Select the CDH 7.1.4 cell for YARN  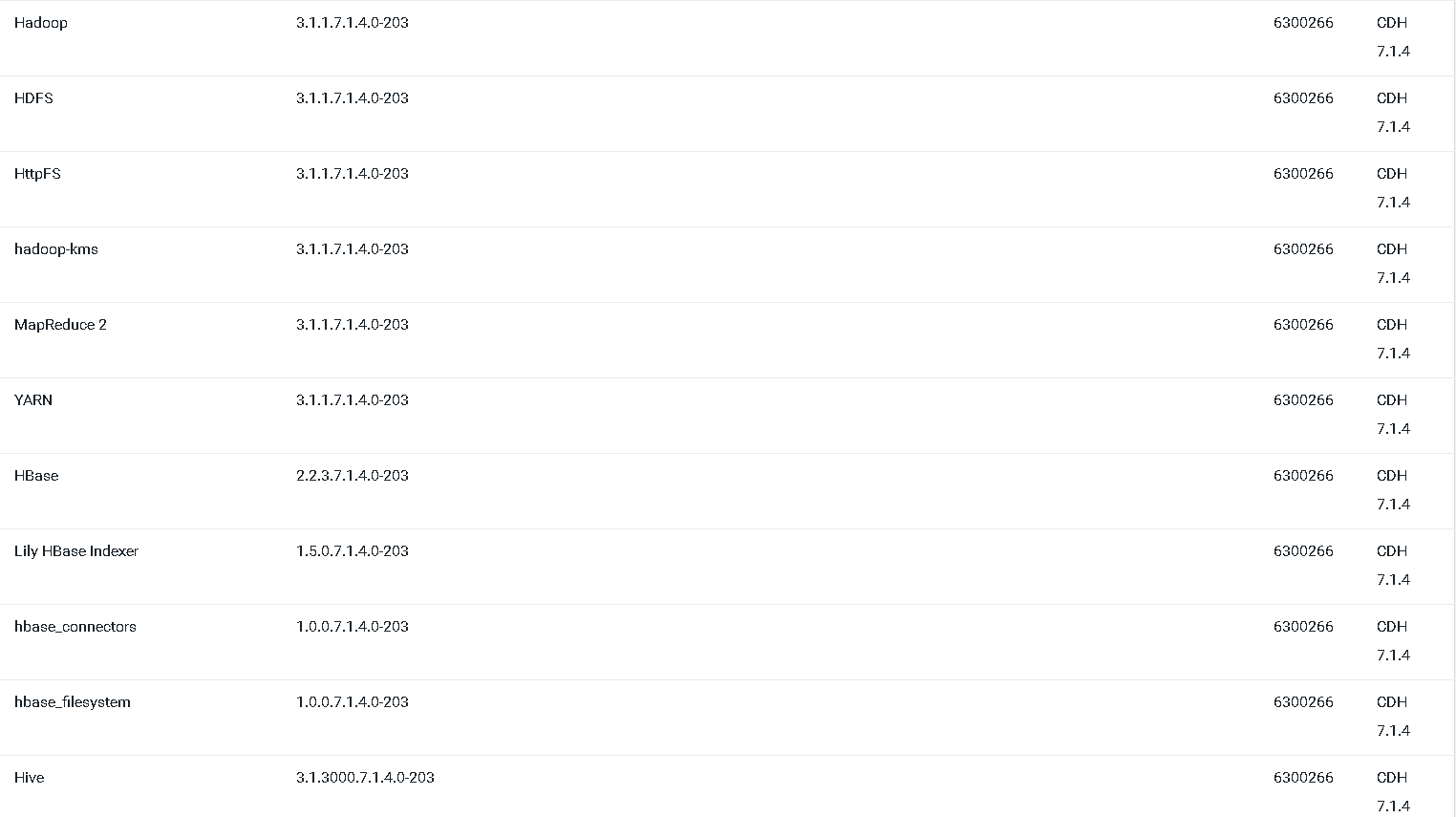tap(1393, 415)
